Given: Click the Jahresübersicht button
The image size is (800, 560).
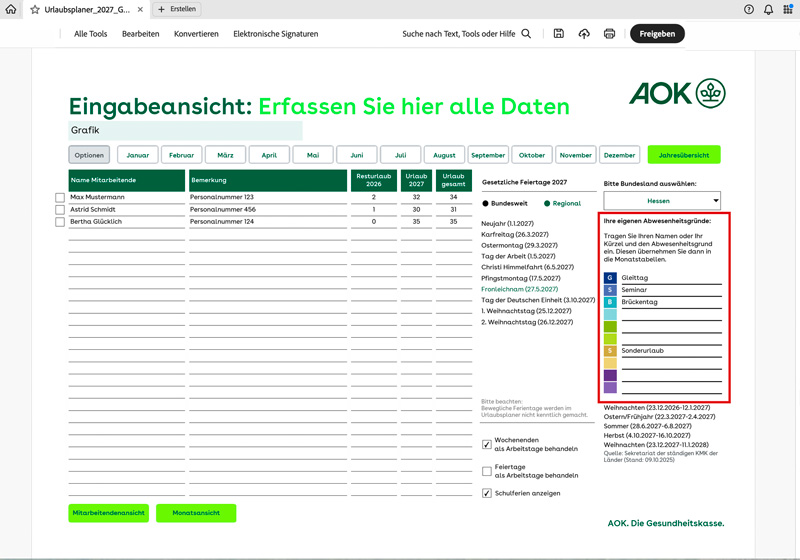Looking at the screenshot, I should pos(683,155).
